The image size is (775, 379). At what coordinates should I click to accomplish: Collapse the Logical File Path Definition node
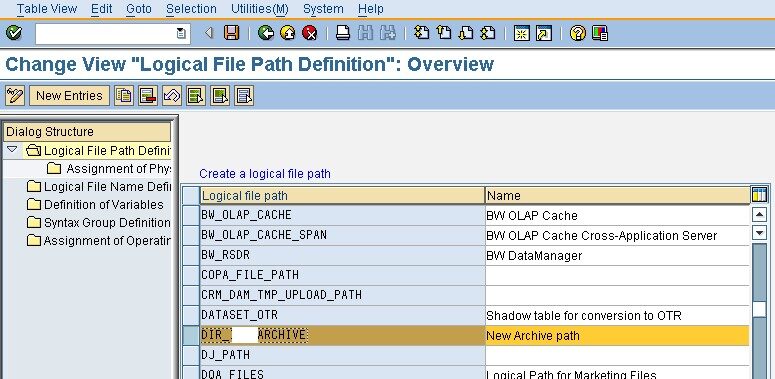tap(12, 149)
